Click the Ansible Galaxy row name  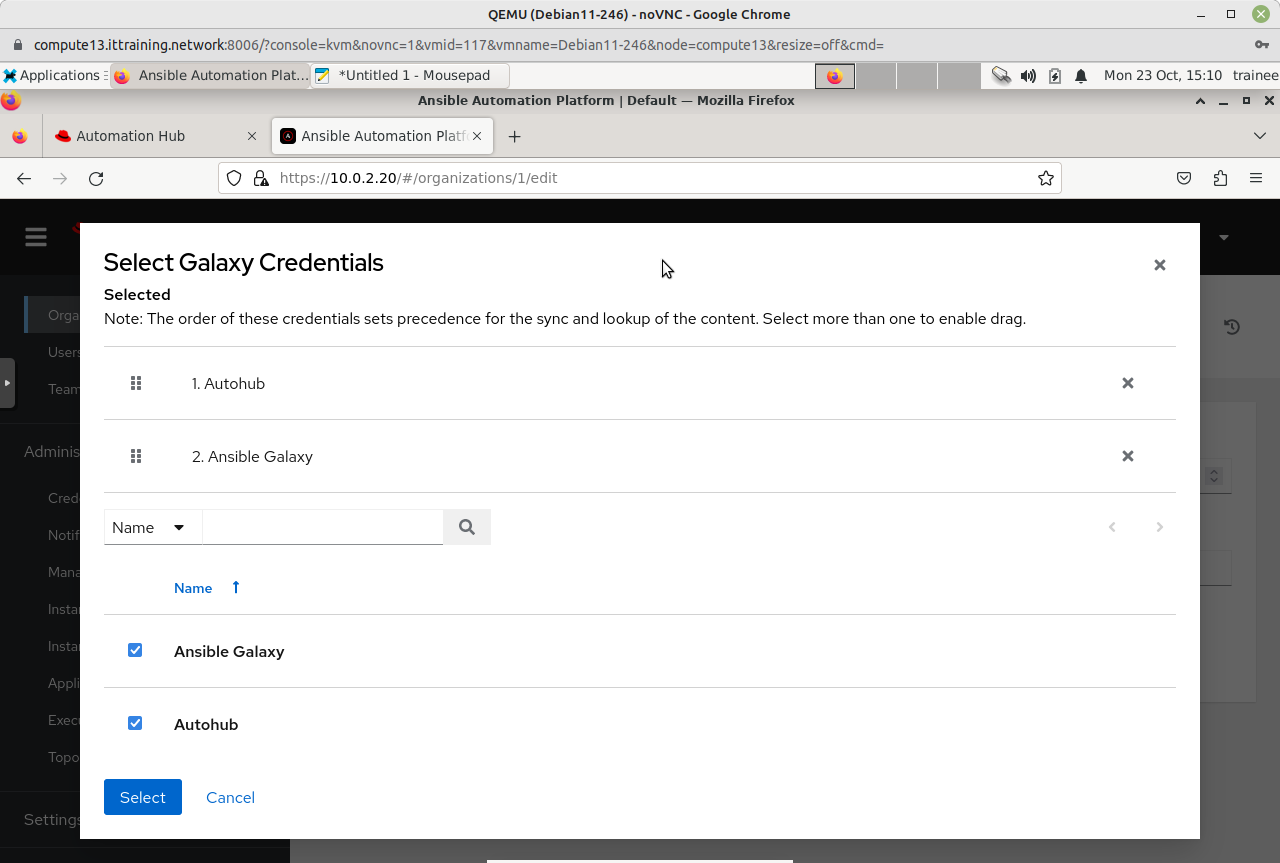[229, 651]
